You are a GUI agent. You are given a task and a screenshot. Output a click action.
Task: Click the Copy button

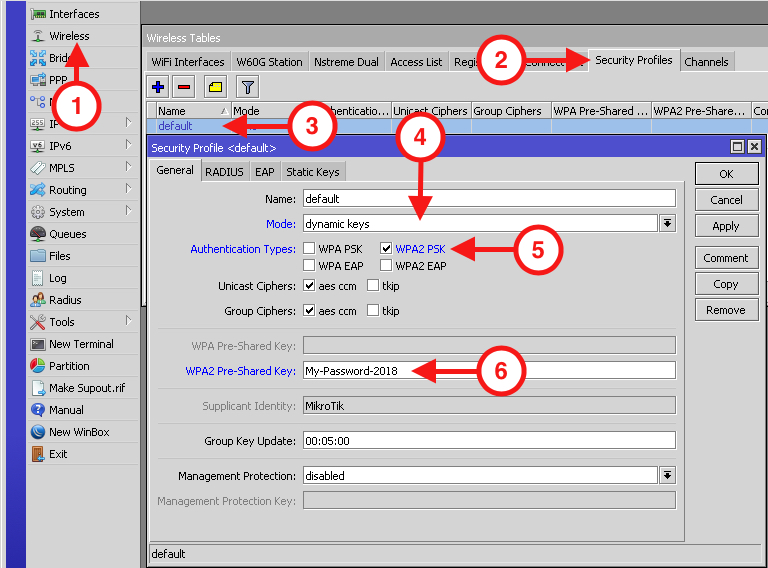click(x=726, y=284)
